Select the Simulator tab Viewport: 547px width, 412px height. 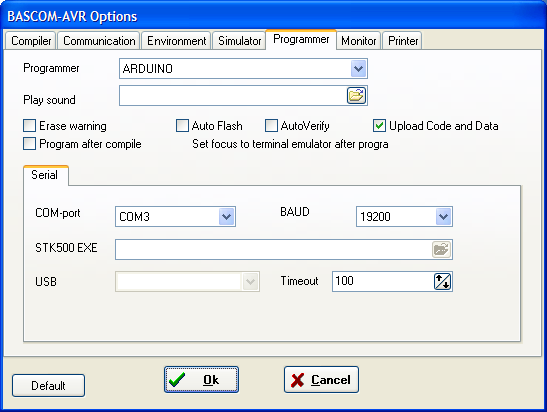pos(239,41)
